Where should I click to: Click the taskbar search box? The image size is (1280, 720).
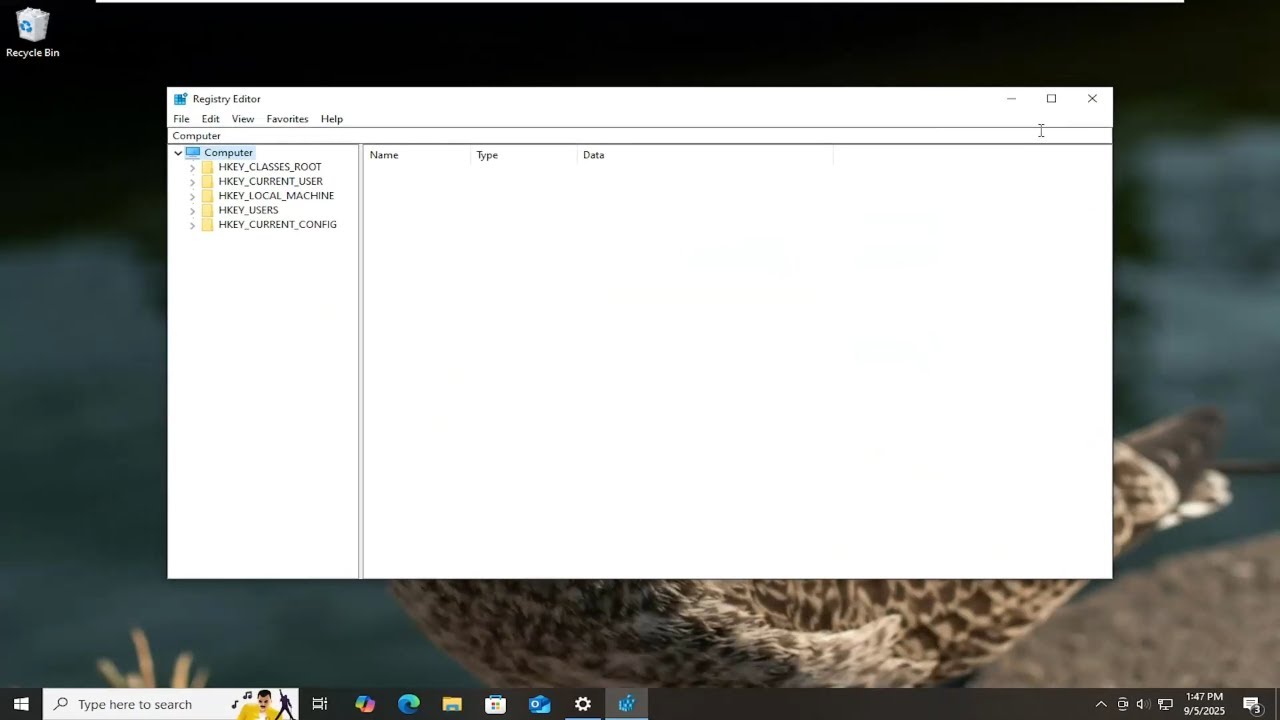pos(170,704)
